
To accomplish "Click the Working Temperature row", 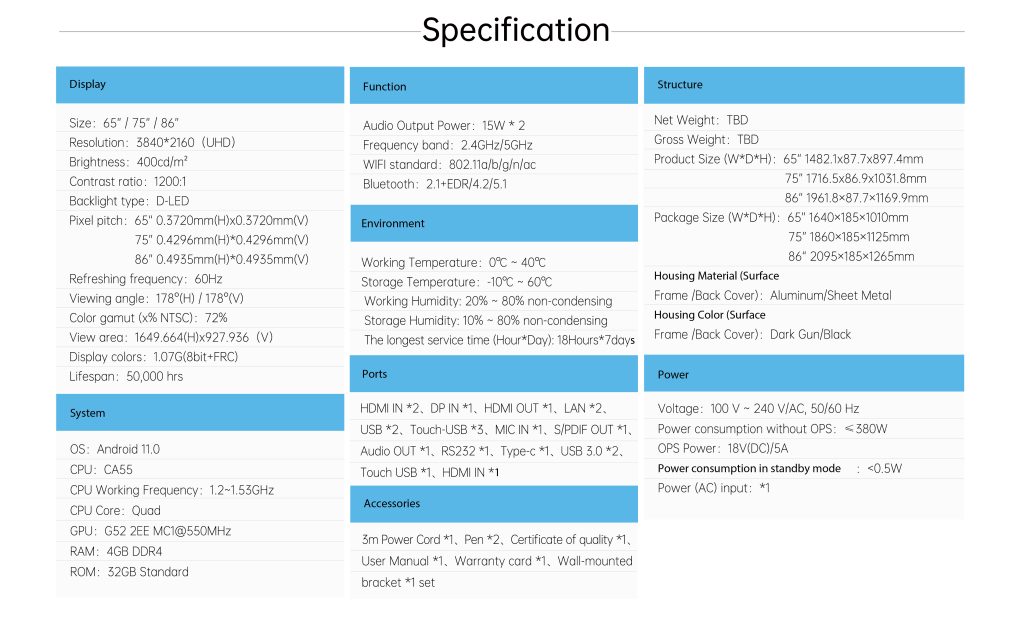I will tap(456, 263).
